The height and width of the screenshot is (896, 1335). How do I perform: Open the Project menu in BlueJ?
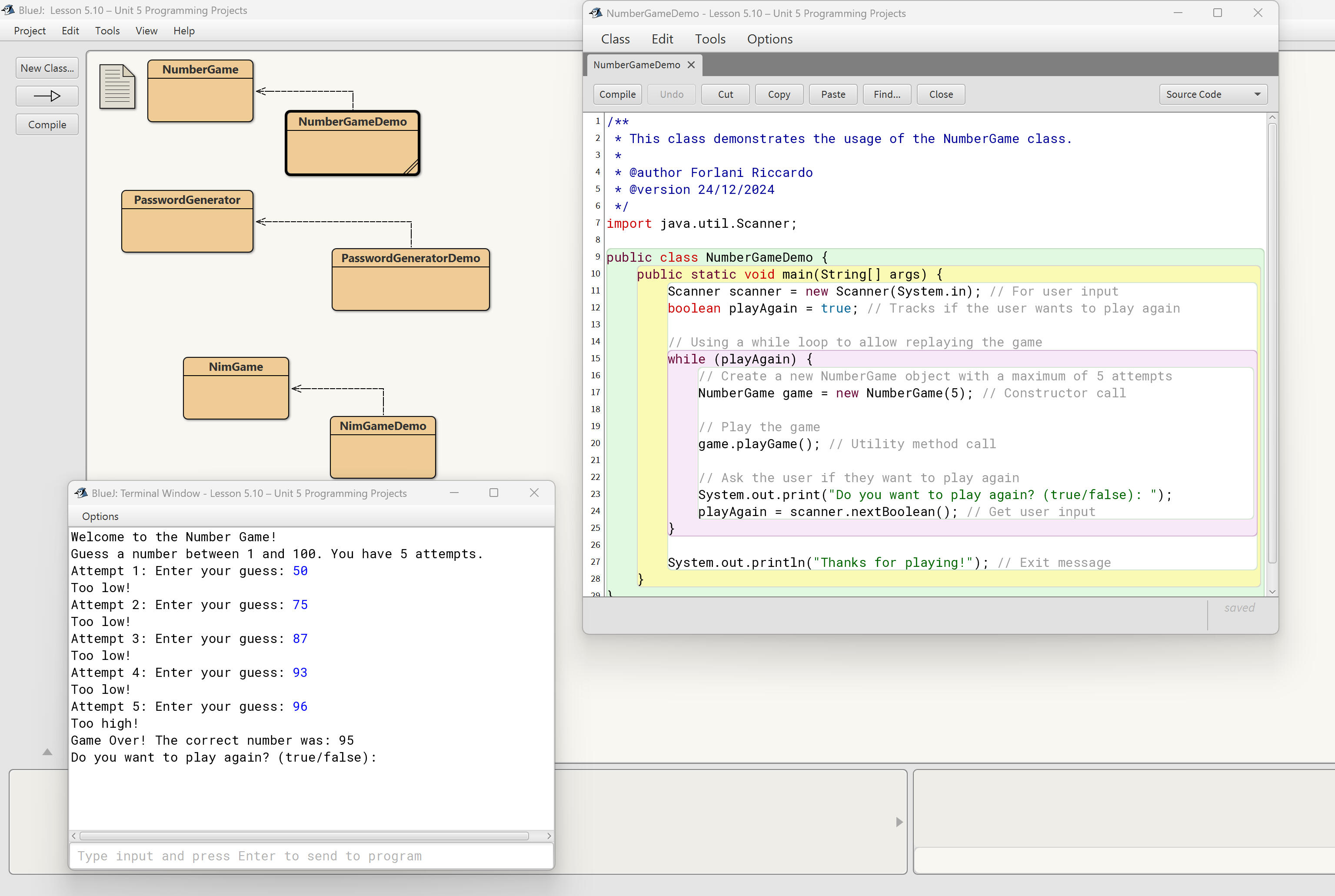pos(29,31)
